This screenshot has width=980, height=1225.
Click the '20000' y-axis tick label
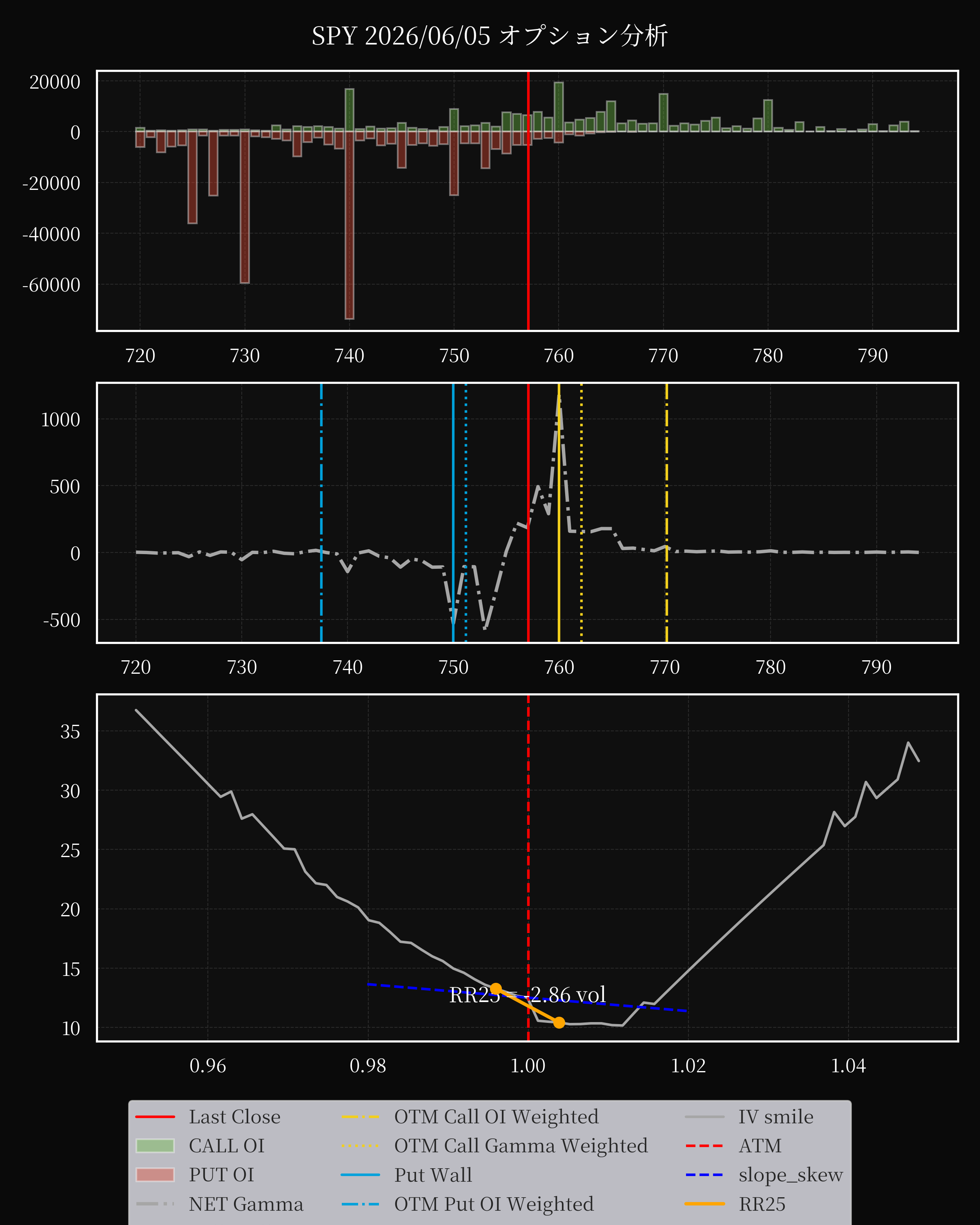click(55, 82)
